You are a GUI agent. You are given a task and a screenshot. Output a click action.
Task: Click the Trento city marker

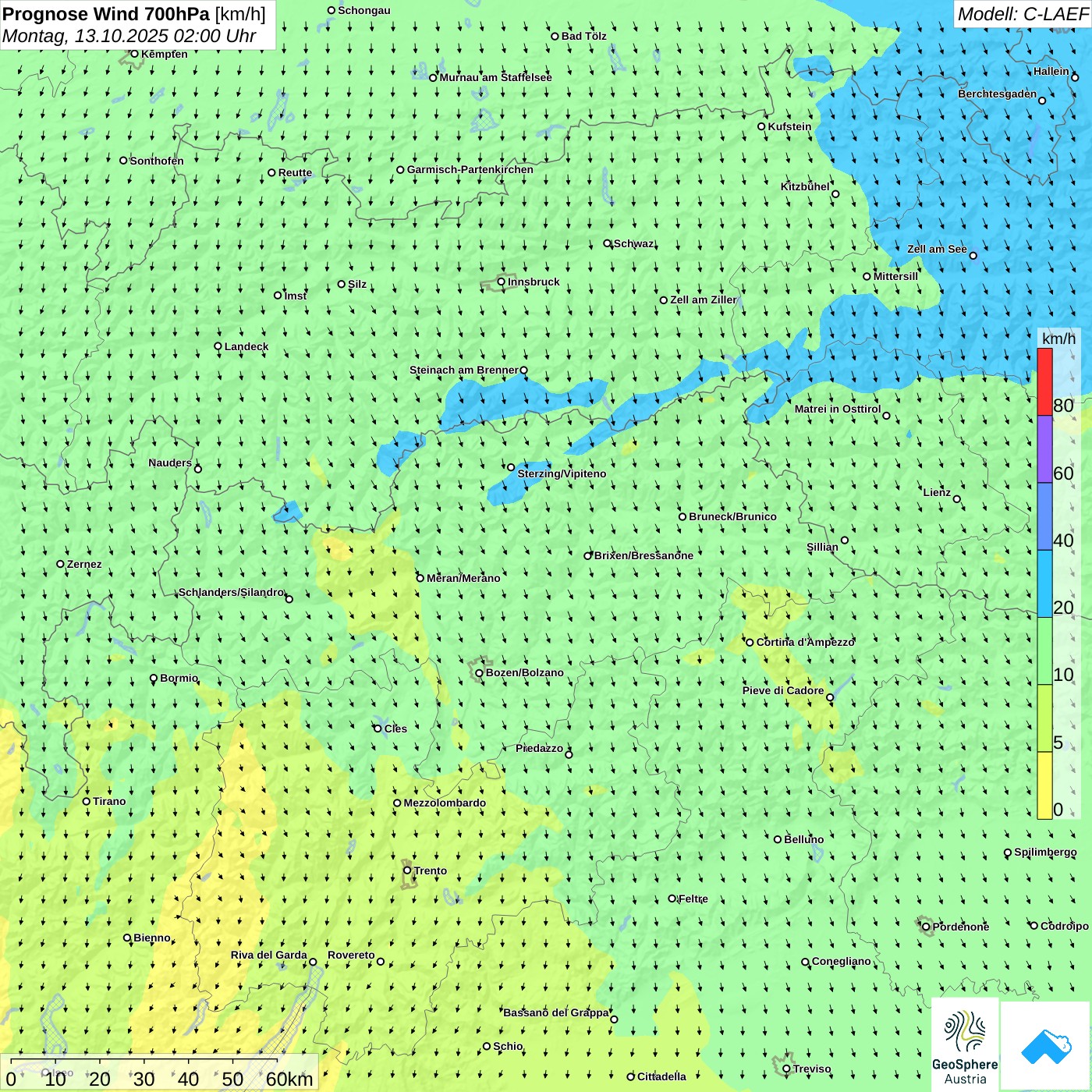407,870
